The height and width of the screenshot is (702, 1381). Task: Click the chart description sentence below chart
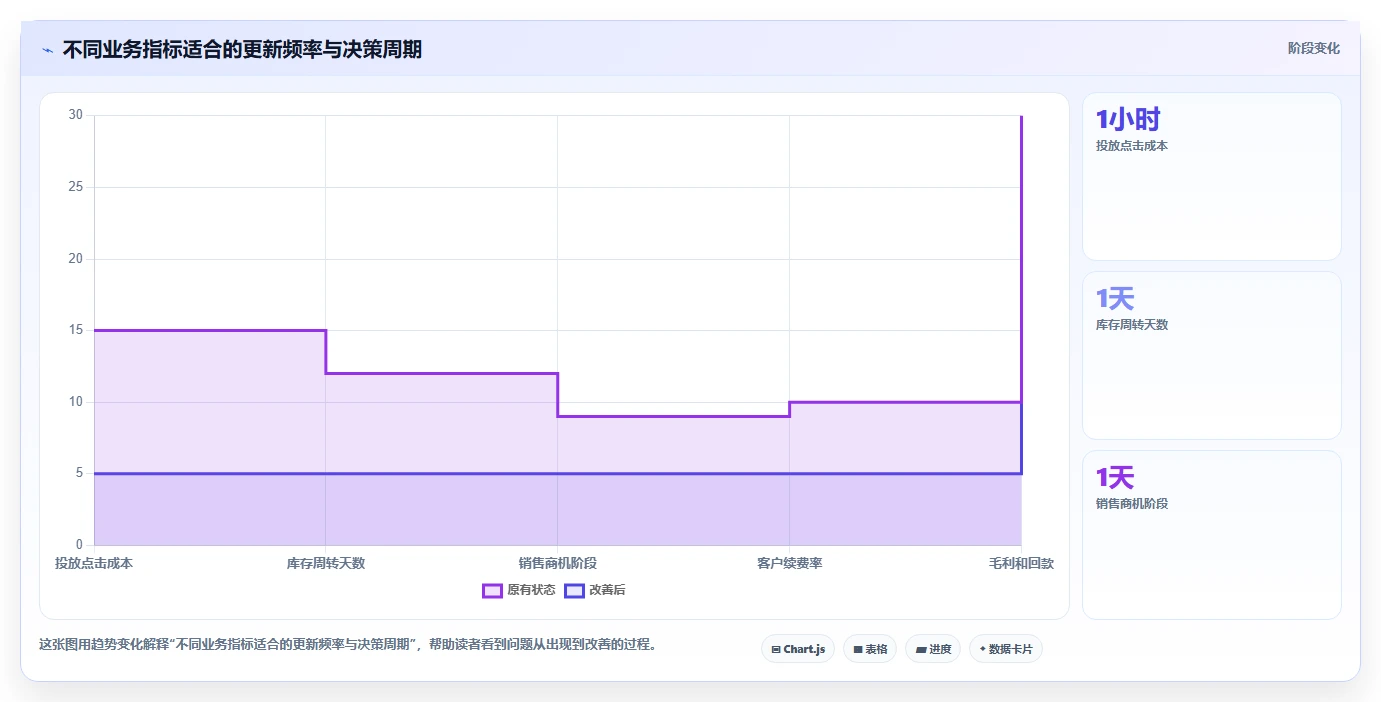350,644
